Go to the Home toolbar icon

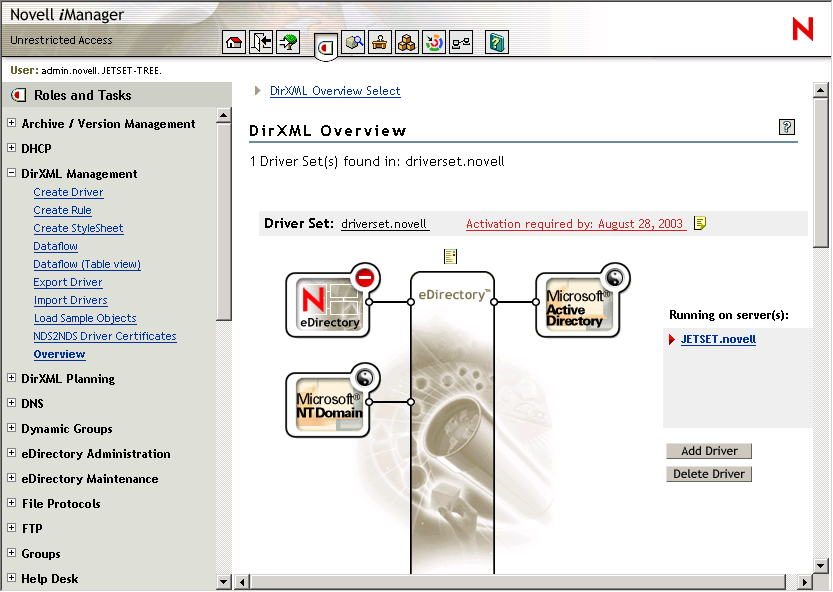(234, 42)
